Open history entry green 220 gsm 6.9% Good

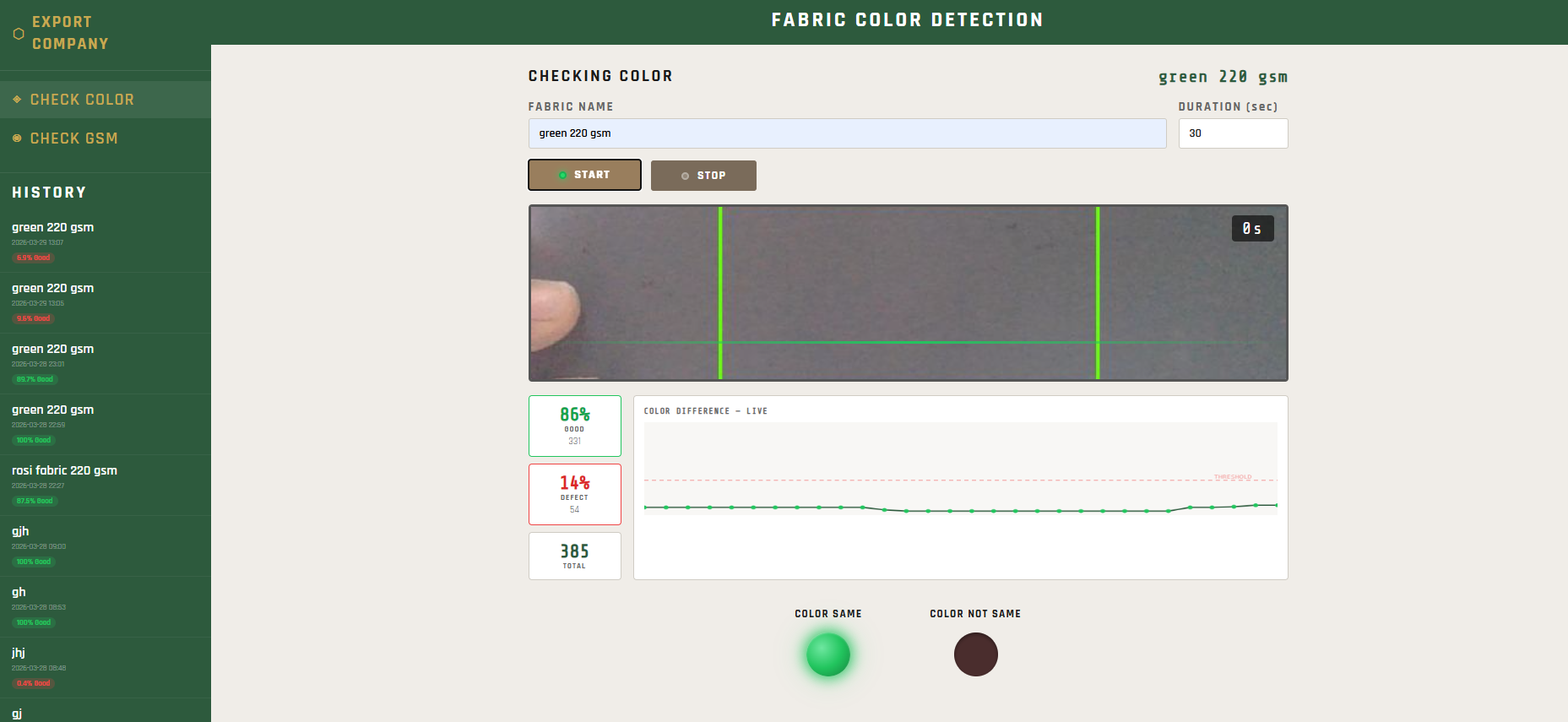(52, 227)
